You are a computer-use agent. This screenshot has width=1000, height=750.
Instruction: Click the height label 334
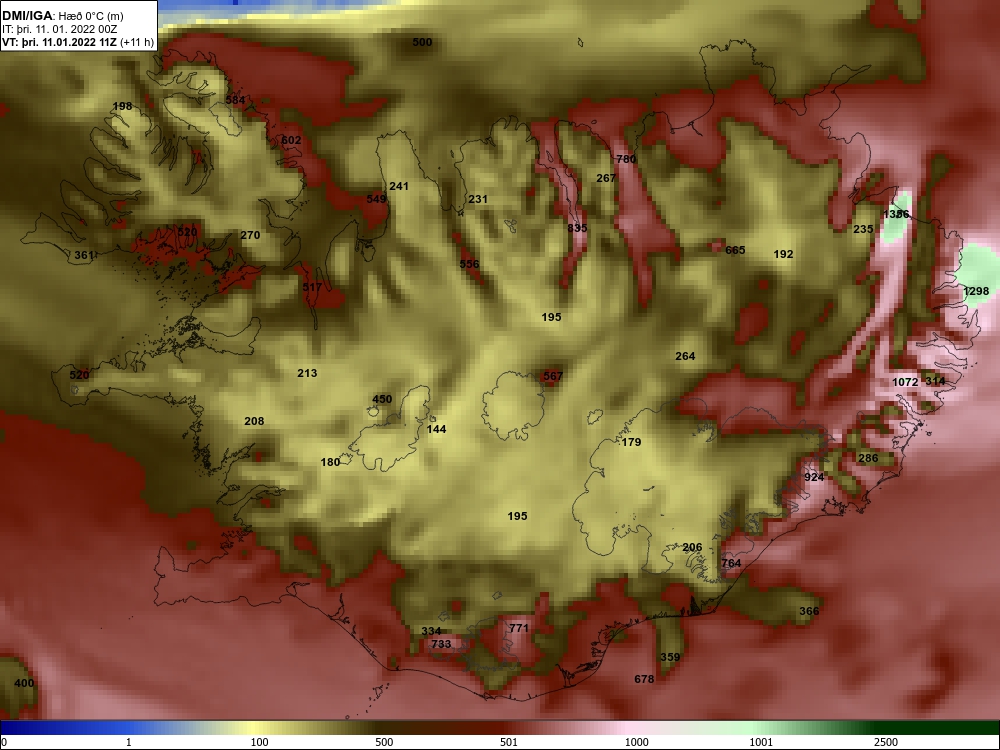431,631
